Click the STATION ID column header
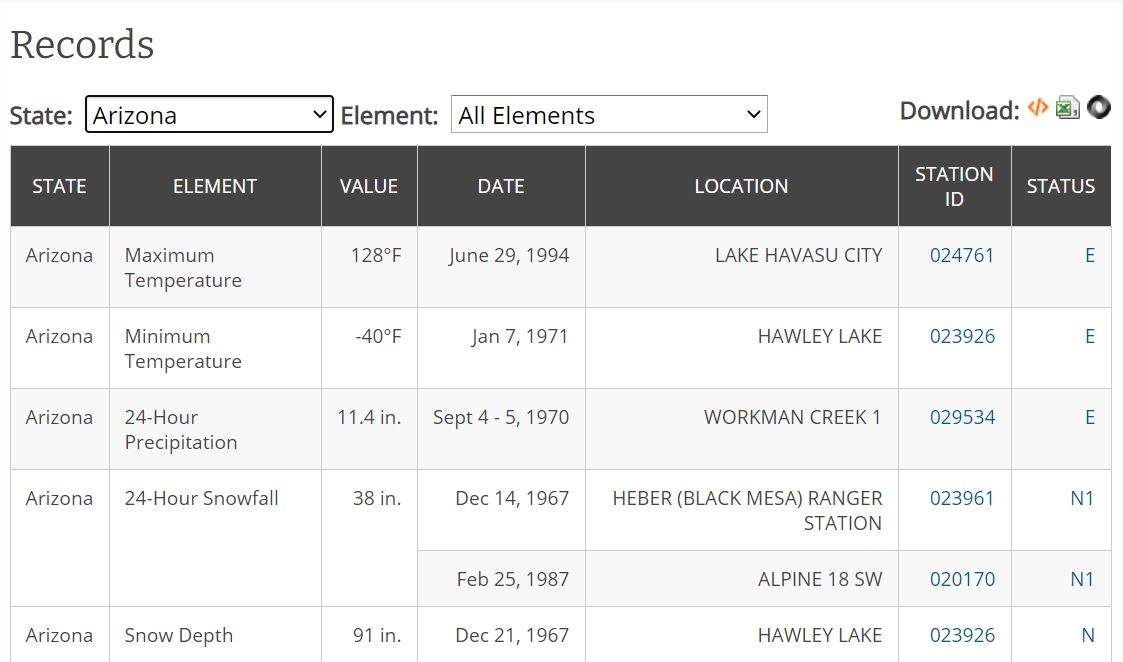 [x=954, y=186]
